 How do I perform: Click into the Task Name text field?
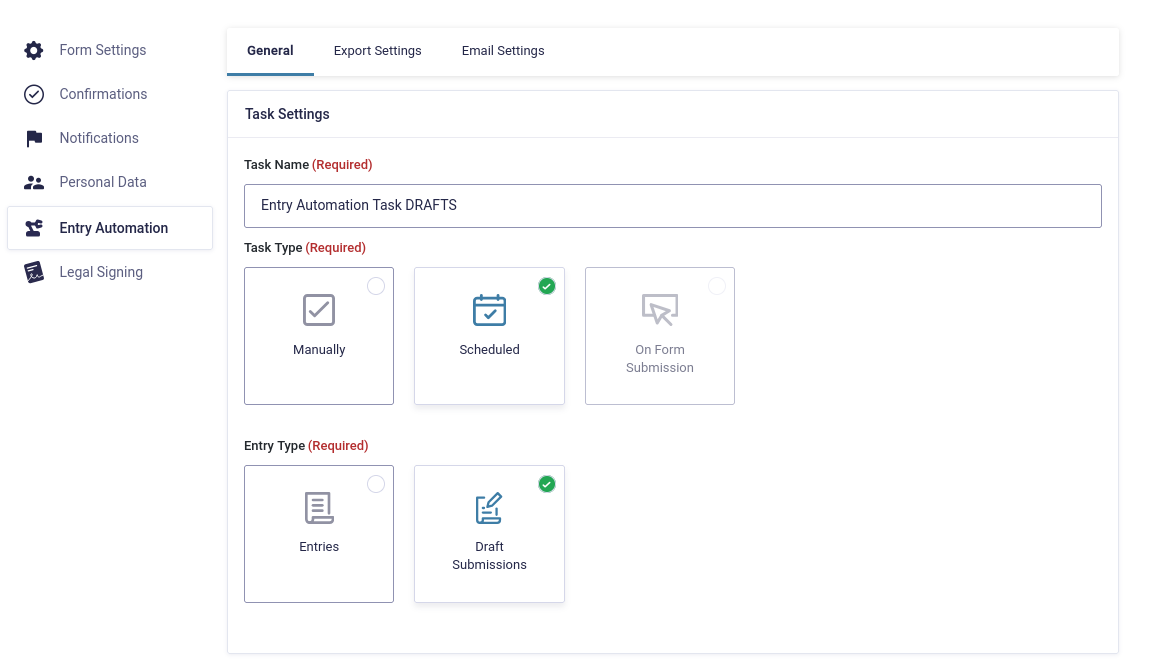coord(672,205)
